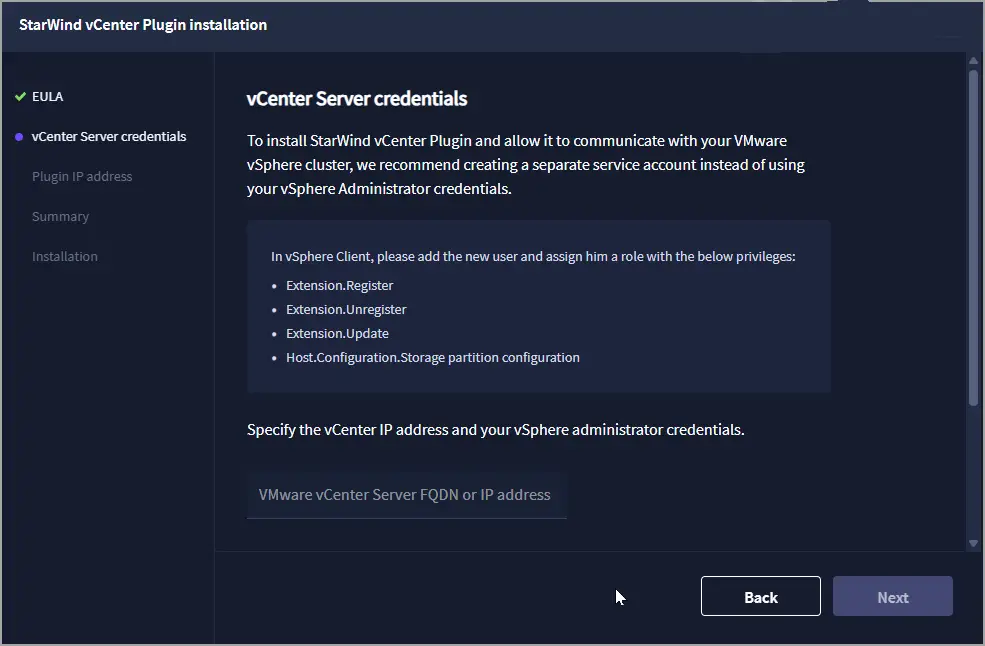The image size is (985, 646).
Task: Focus the VMware vCenter Server FQDN field
Action: click(x=406, y=495)
